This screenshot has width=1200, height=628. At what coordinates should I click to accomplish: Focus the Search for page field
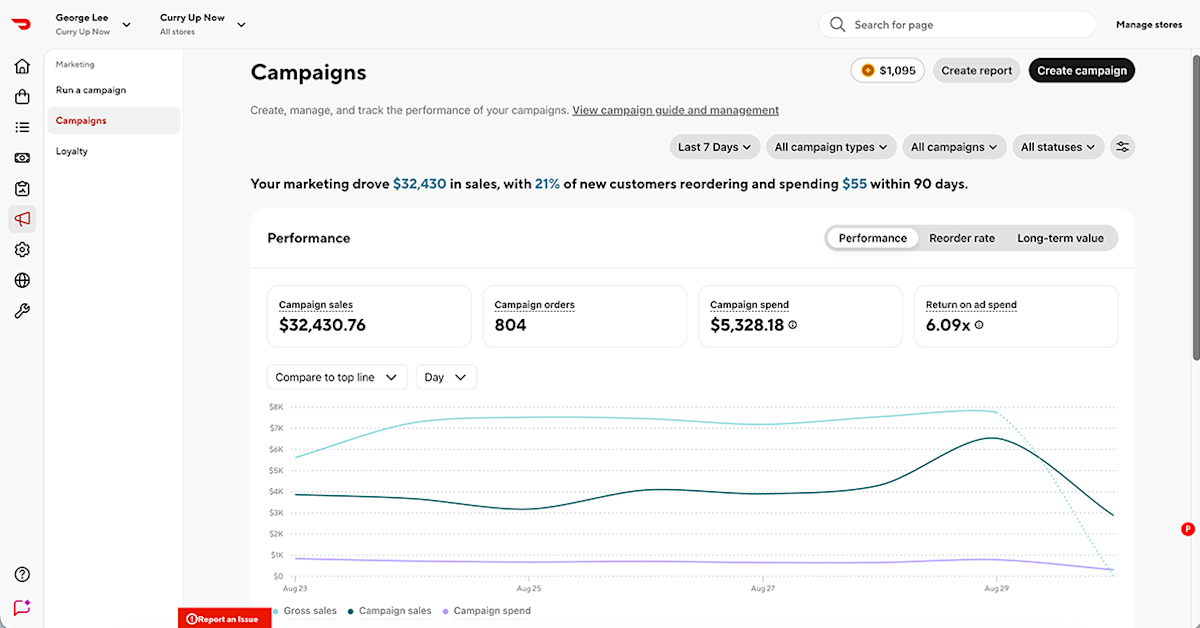pos(957,24)
